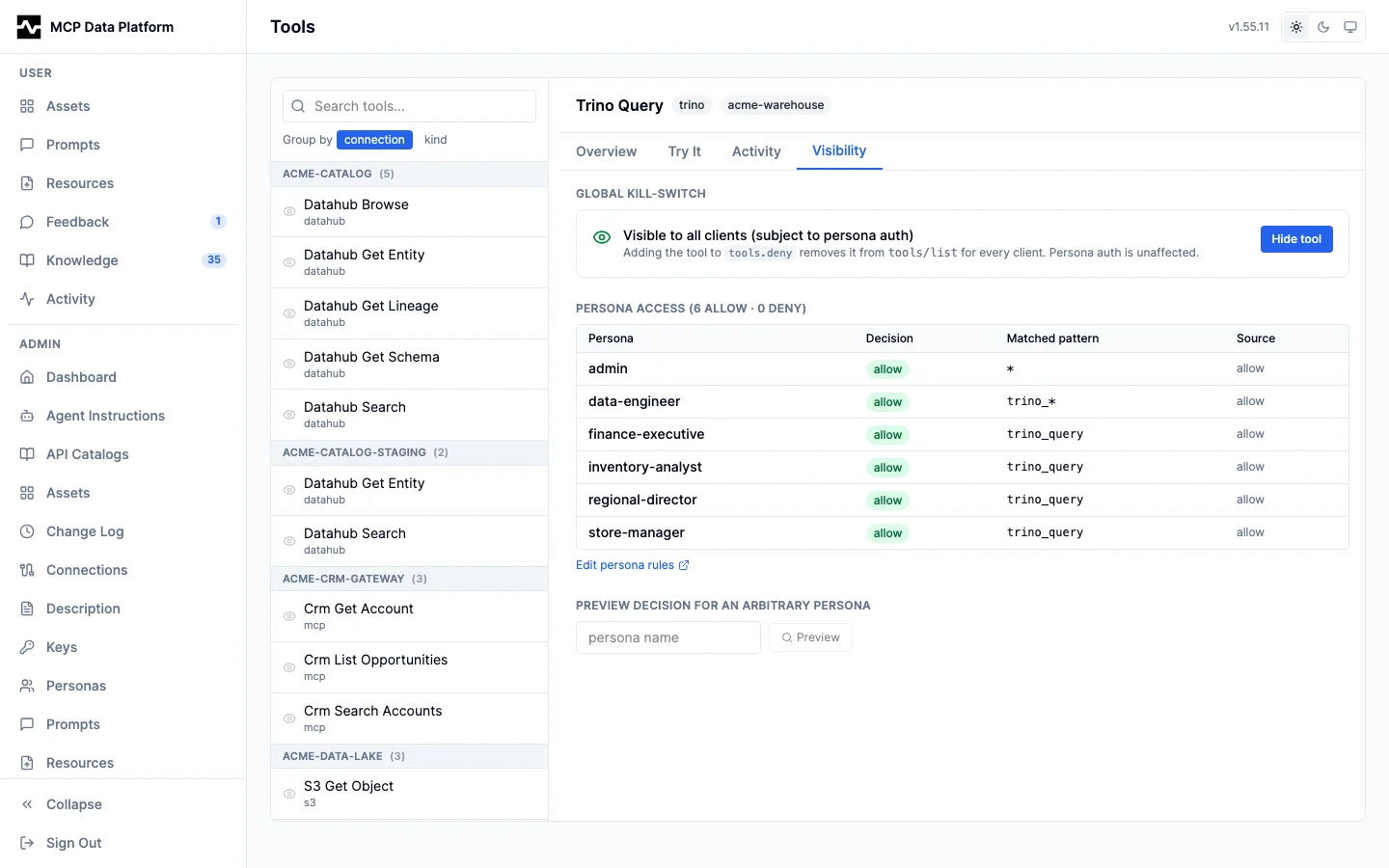This screenshot has height=868, width=1389.
Task: Toggle eye icon for Crm Get Account
Action: point(289,616)
